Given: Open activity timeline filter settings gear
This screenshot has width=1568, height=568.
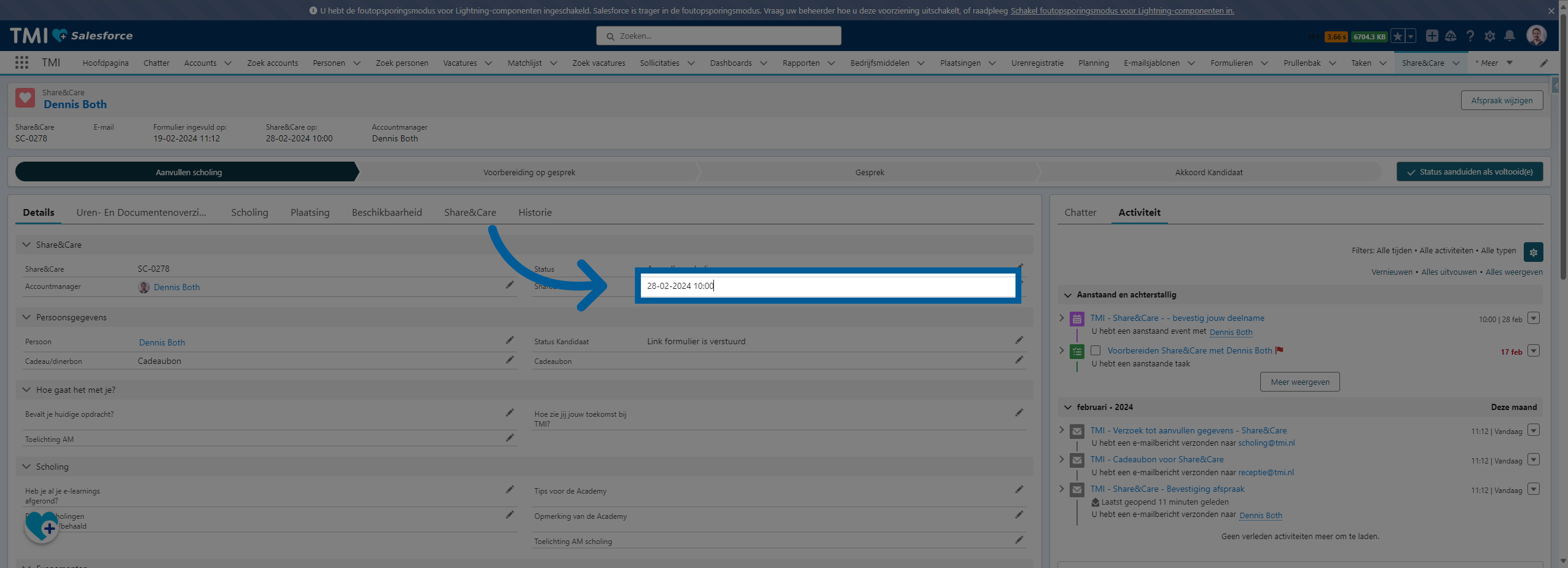Looking at the screenshot, I should 1533,252.
